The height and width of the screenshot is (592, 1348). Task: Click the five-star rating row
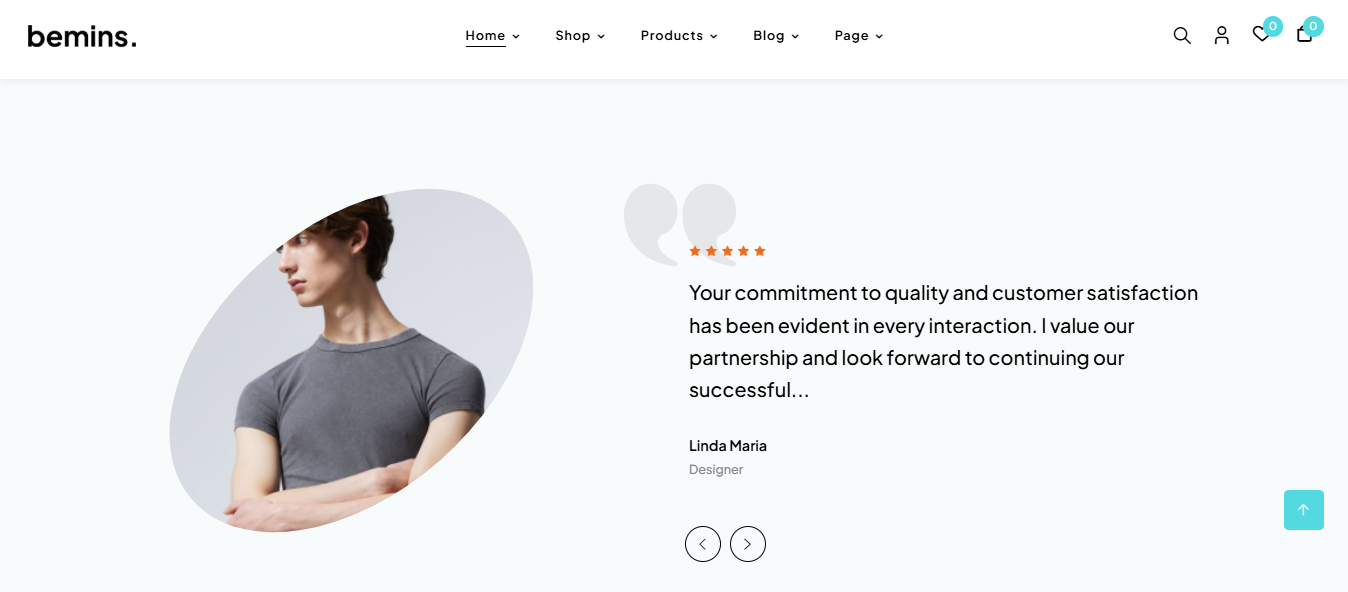tap(727, 251)
